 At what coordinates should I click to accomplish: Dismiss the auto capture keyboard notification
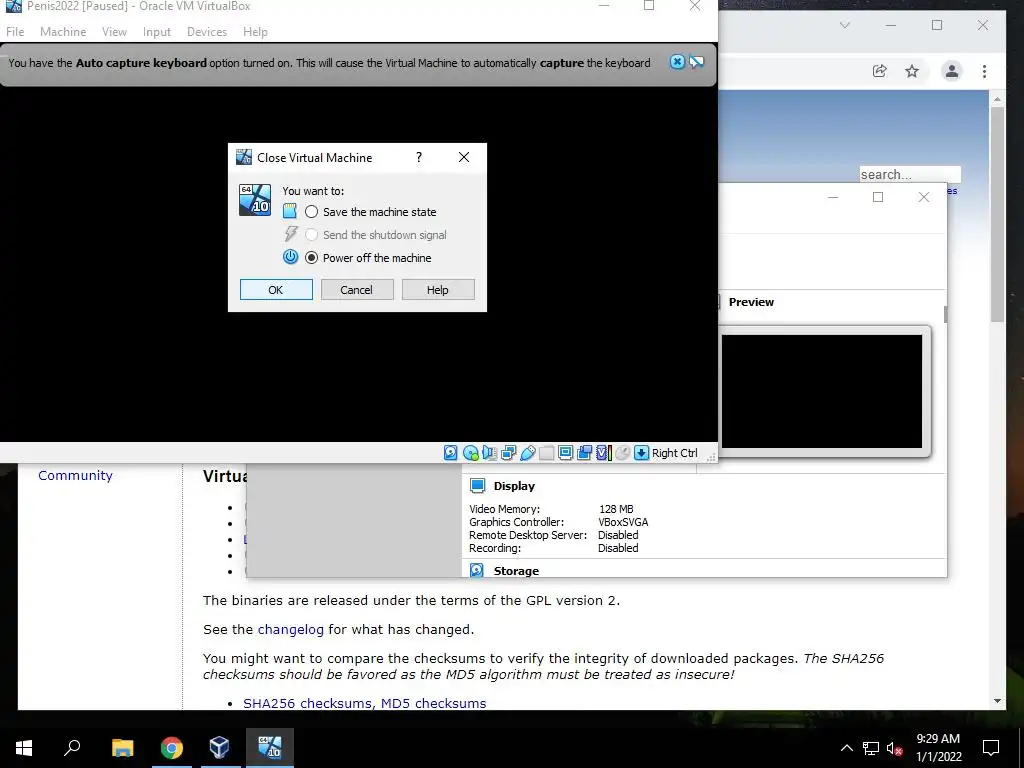click(x=677, y=62)
